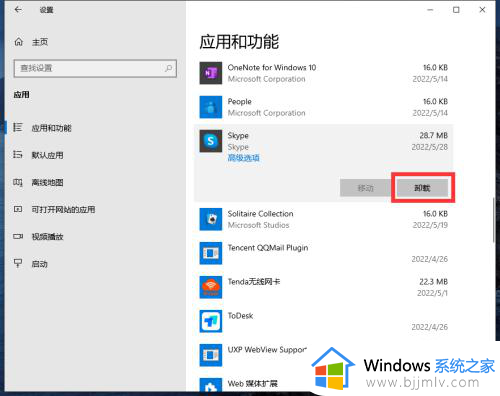The height and width of the screenshot is (396, 500).
Task: Select the People app name
Action: click(239, 101)
